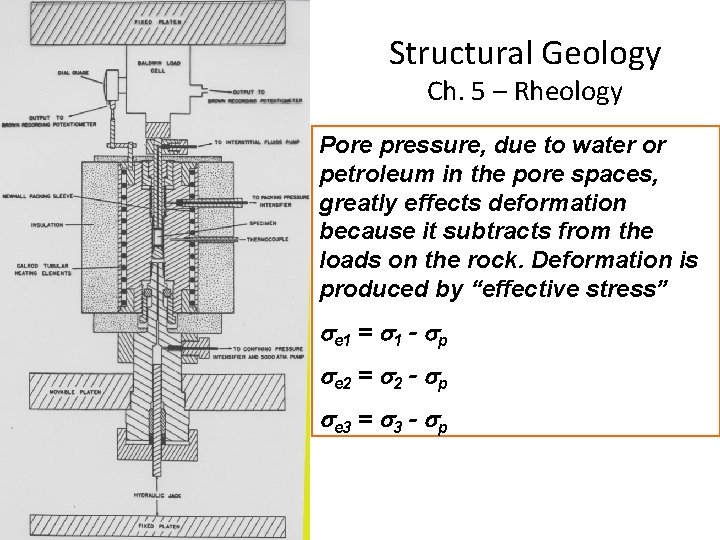The image size is (720, 540).
Task: Click the OUTPUT TO label below the dial gauge
Action: tap(46, 118)
